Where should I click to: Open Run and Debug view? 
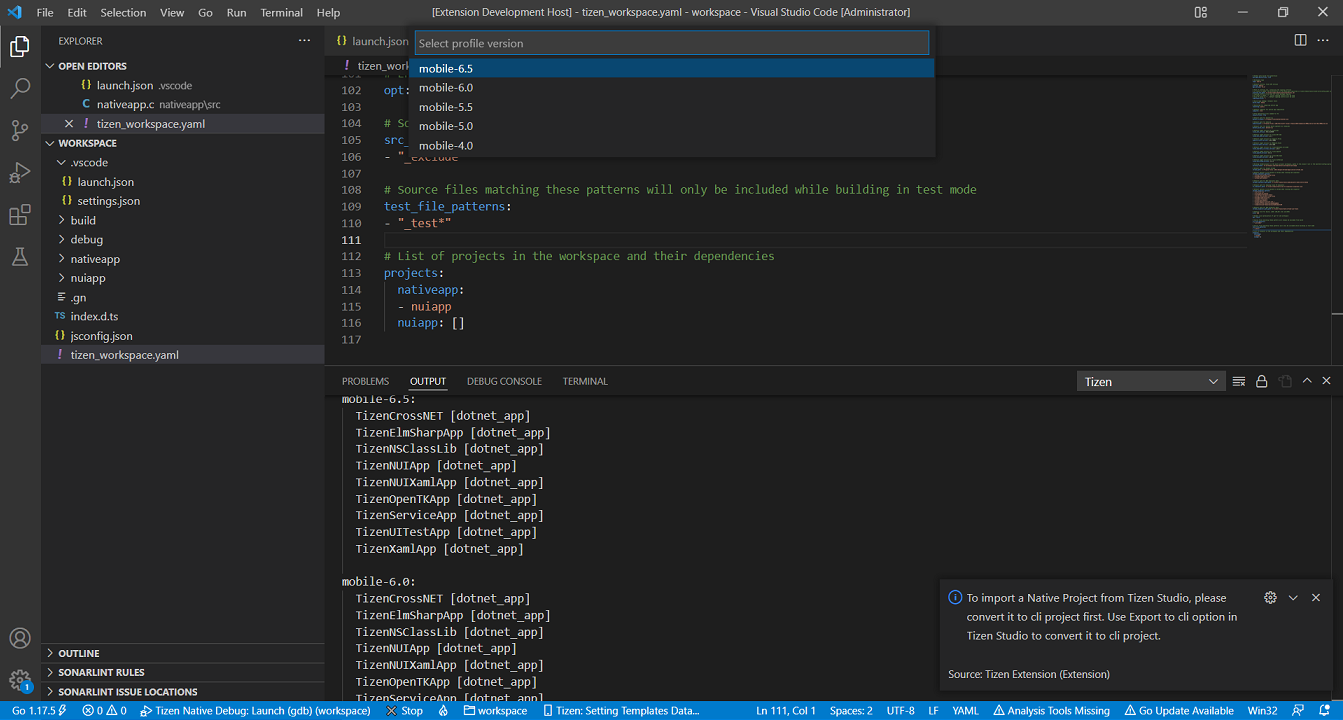coord(20,173)
